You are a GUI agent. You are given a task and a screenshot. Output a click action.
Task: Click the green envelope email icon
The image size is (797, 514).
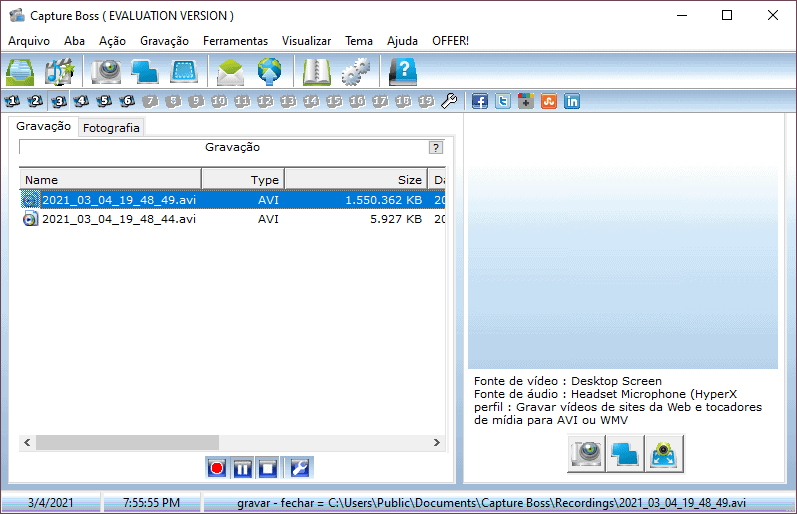click(x=230, y=71)
